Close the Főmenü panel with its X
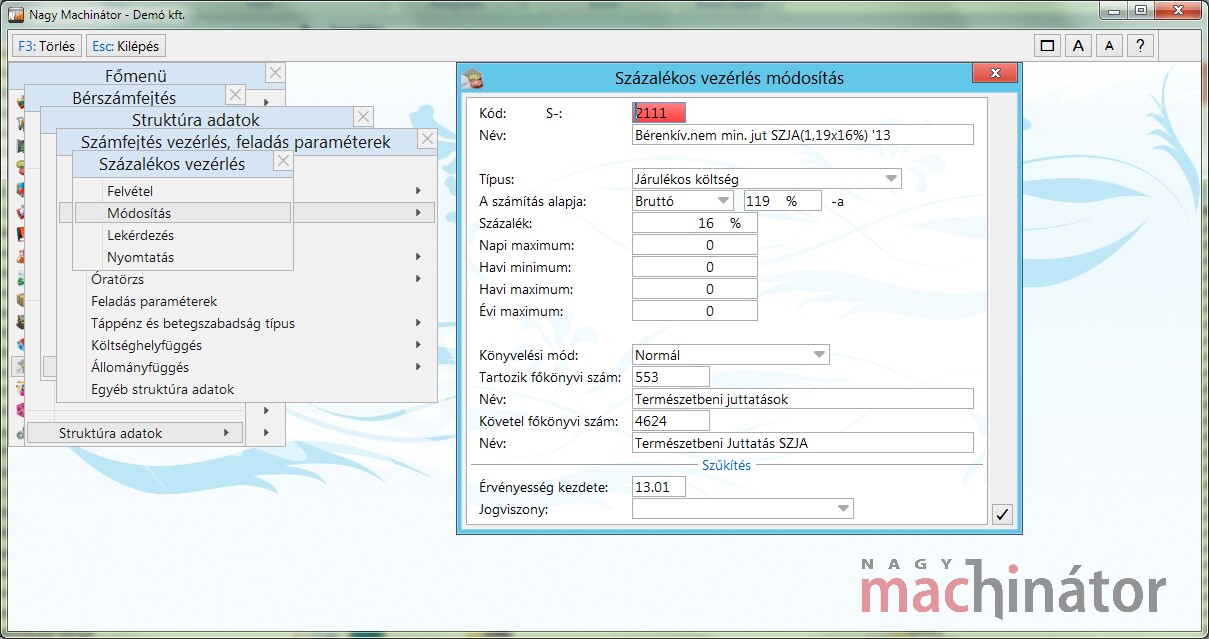The image size is (1209, 639). [x=276, y=73]
